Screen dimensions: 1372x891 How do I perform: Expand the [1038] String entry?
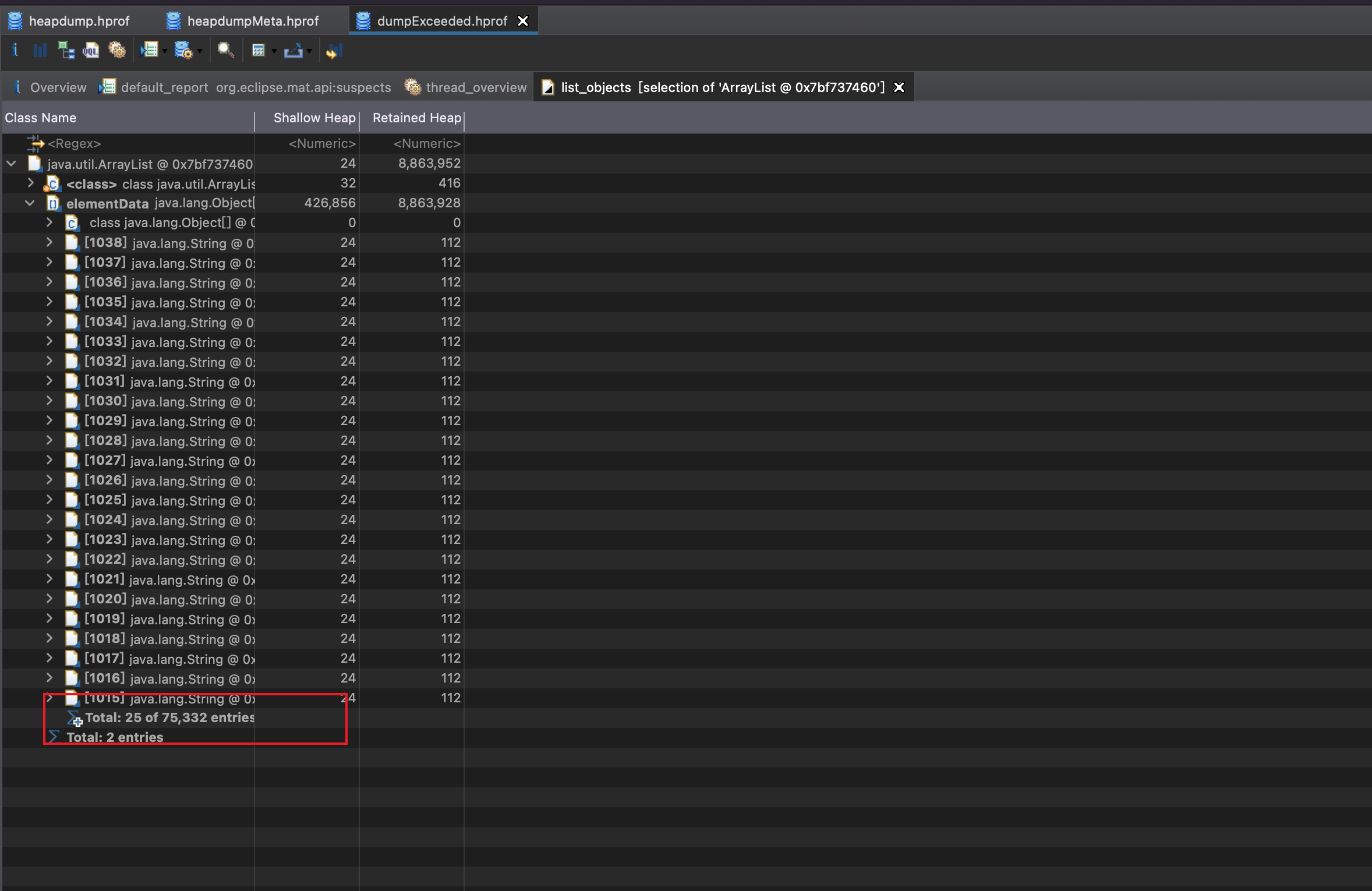pyautogui.click(x=49, y=242)
